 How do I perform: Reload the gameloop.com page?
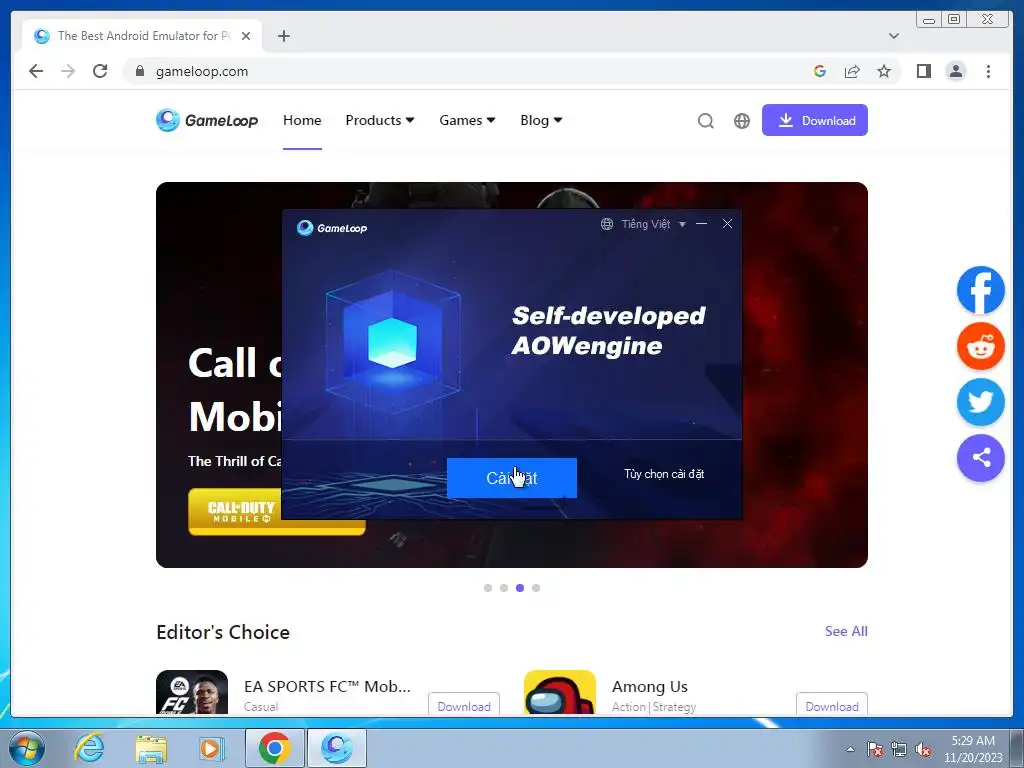[100, 71]
